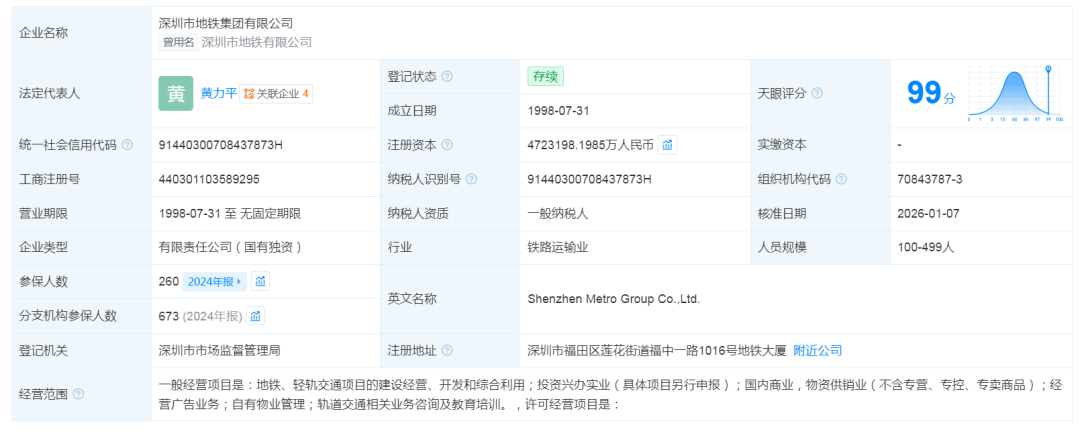Screen dimensions: 1080x432
Task: Click the green 黄 avatar icon
Action: coord(176,94)
